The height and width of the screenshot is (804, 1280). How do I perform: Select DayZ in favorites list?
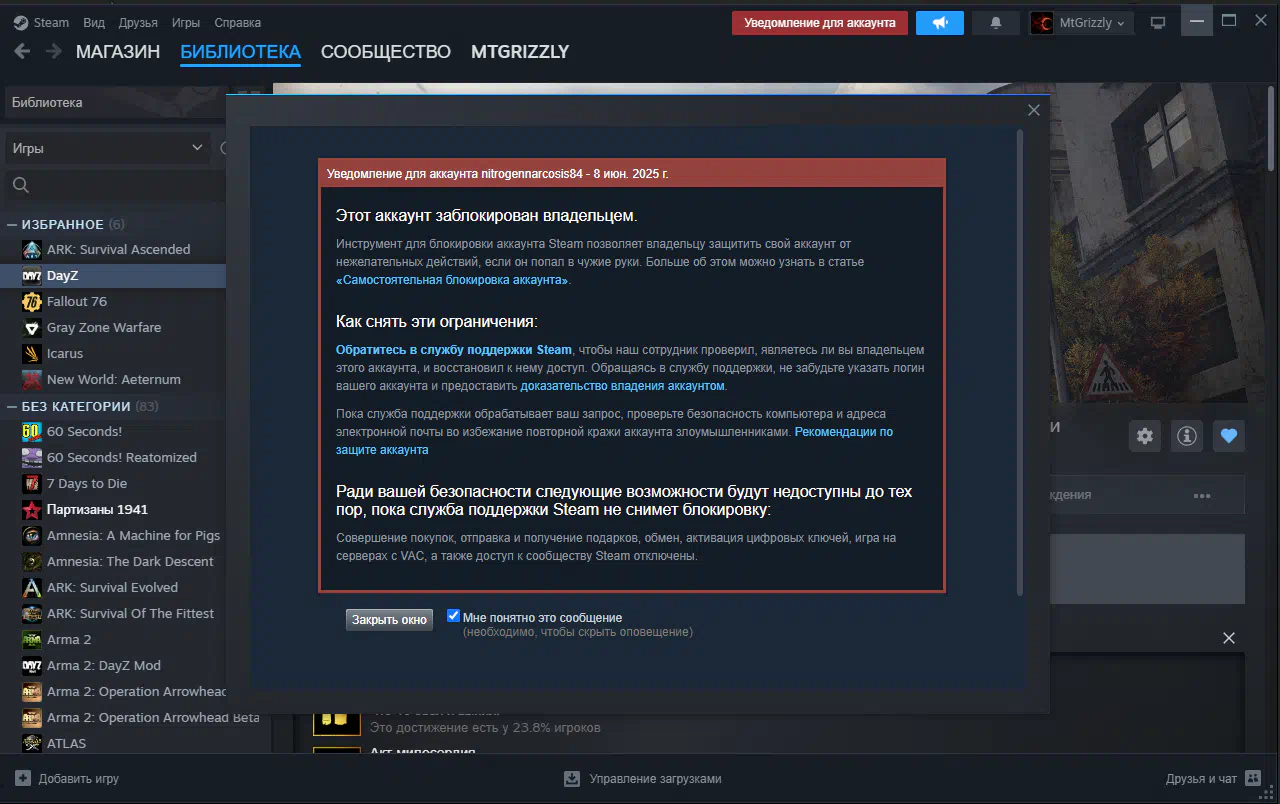pyautogui.click(x=113, y=275)
